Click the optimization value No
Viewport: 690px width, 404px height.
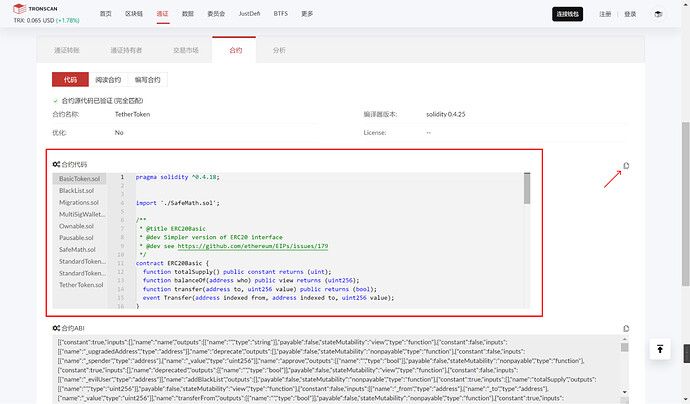tap(119, 132)
